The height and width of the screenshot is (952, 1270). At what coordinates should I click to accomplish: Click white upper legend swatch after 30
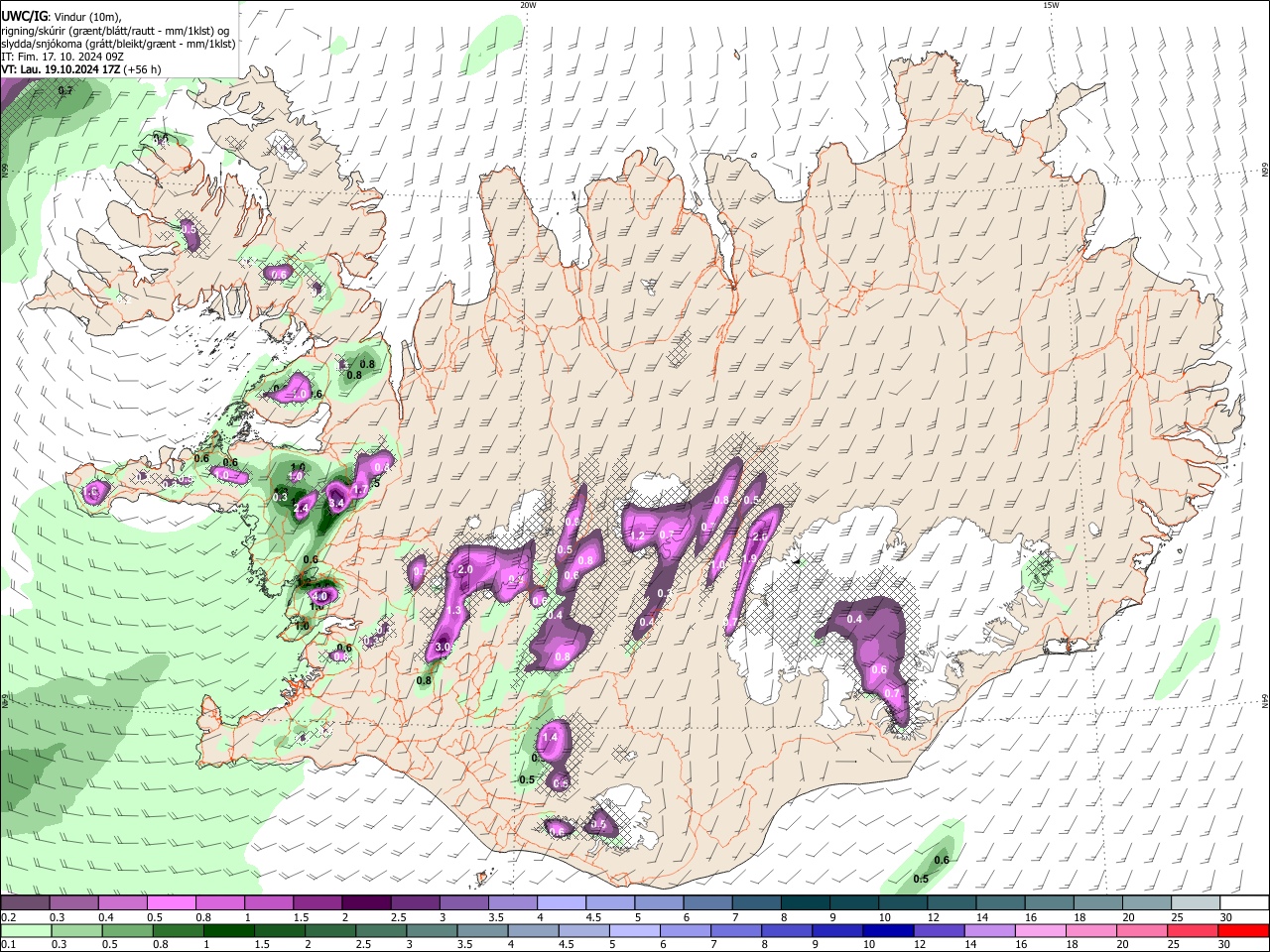[x=1242, y=903]
